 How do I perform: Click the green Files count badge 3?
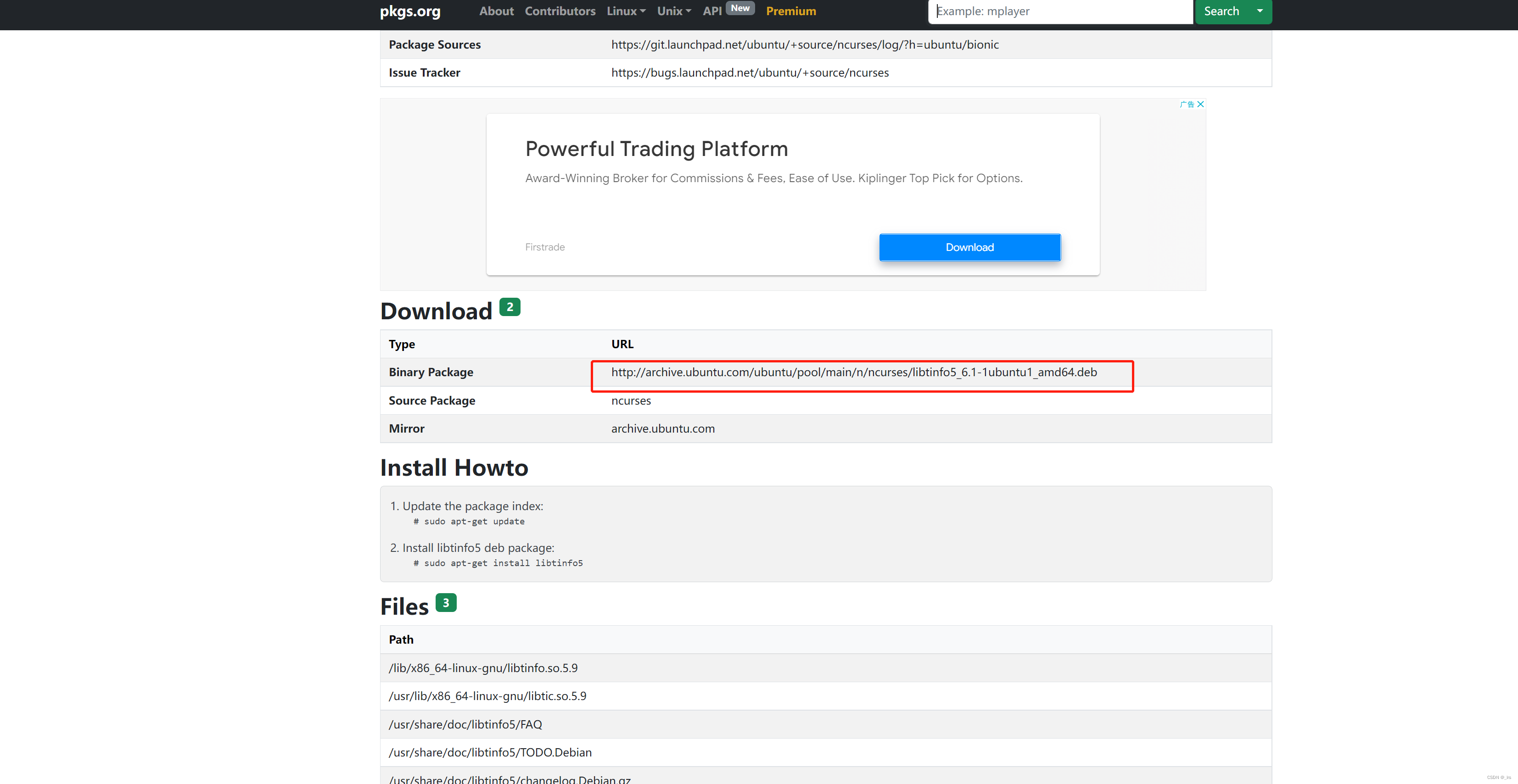click(446, 603)
